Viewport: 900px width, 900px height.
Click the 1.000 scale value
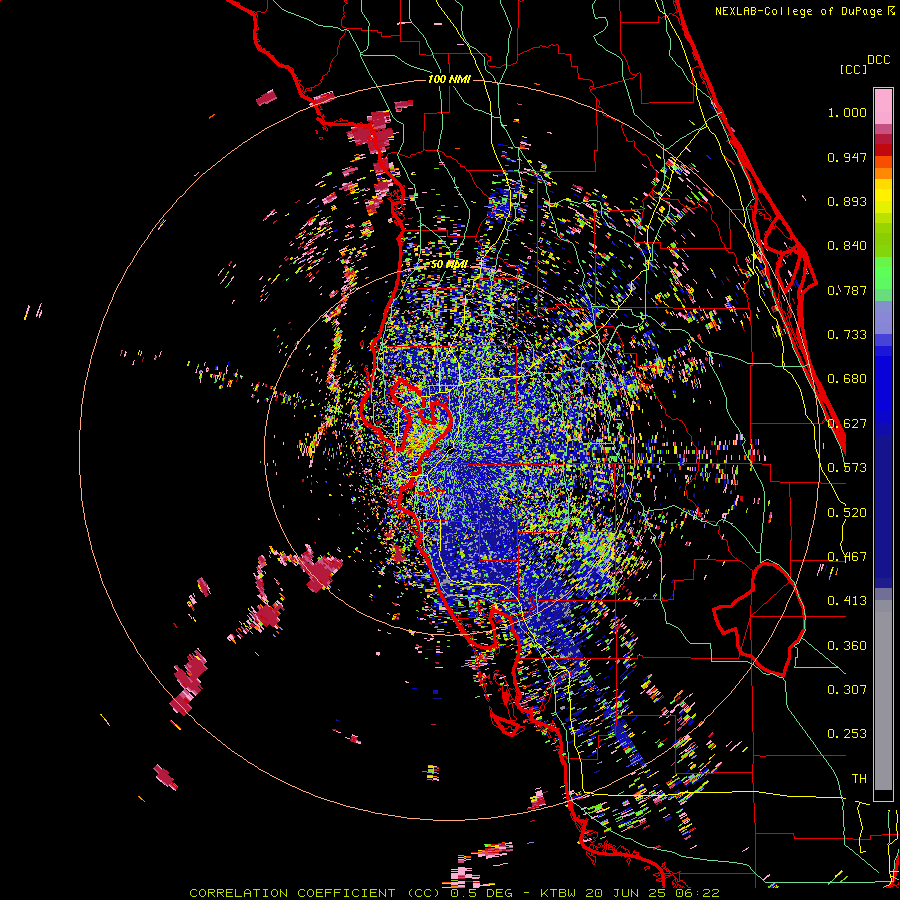pyautogui.click(x=847, y=113)
